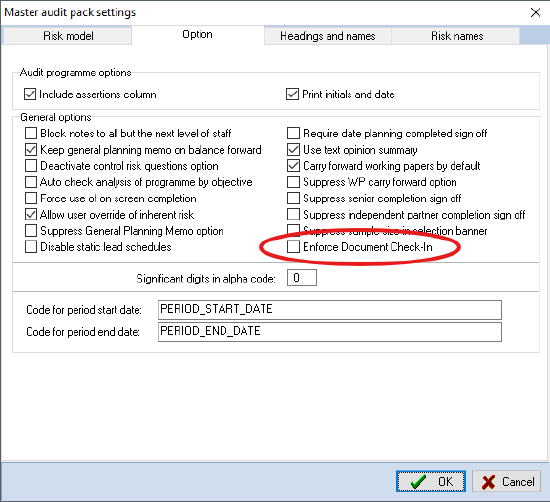Check Deactivate control risk questions option
Screen dimensions: 550x502
[31, 166]
